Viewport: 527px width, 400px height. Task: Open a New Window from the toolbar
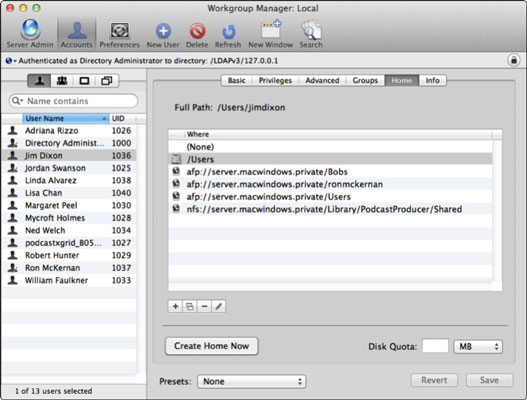271,34
